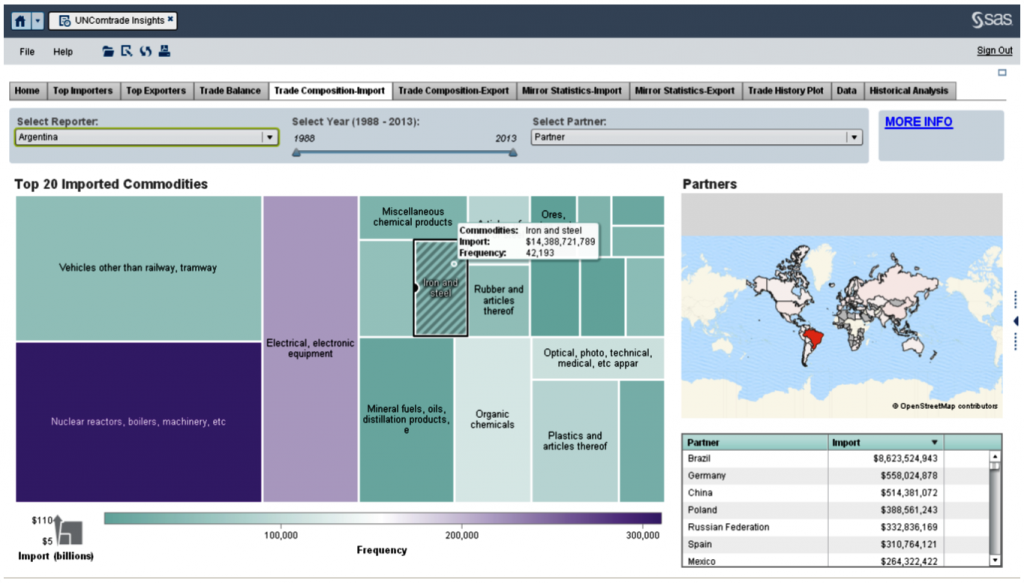Screen dimensions: 1024x583
Task: Select the edit report toolbar icon
Action: [125, 51]
